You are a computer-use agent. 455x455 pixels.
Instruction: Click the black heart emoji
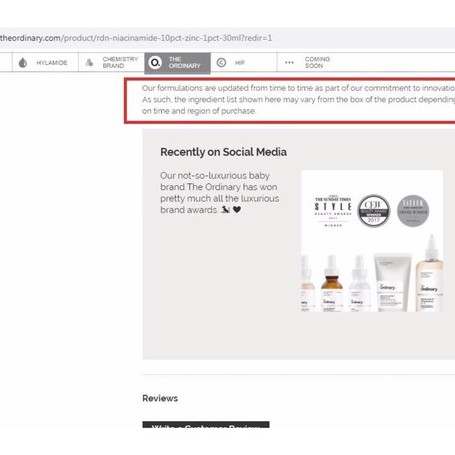237,210
